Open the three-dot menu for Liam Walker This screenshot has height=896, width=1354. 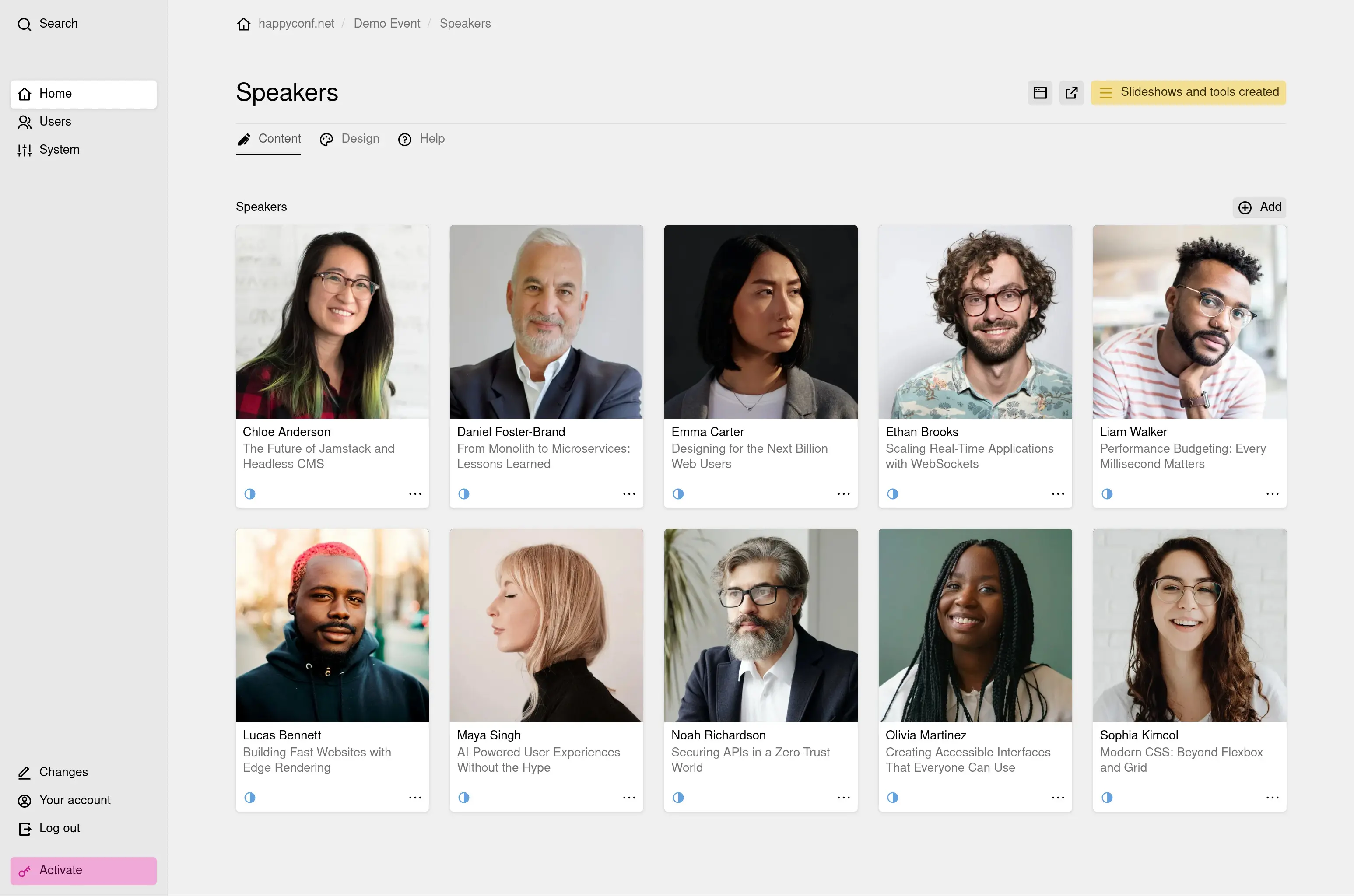point(1272,493)
